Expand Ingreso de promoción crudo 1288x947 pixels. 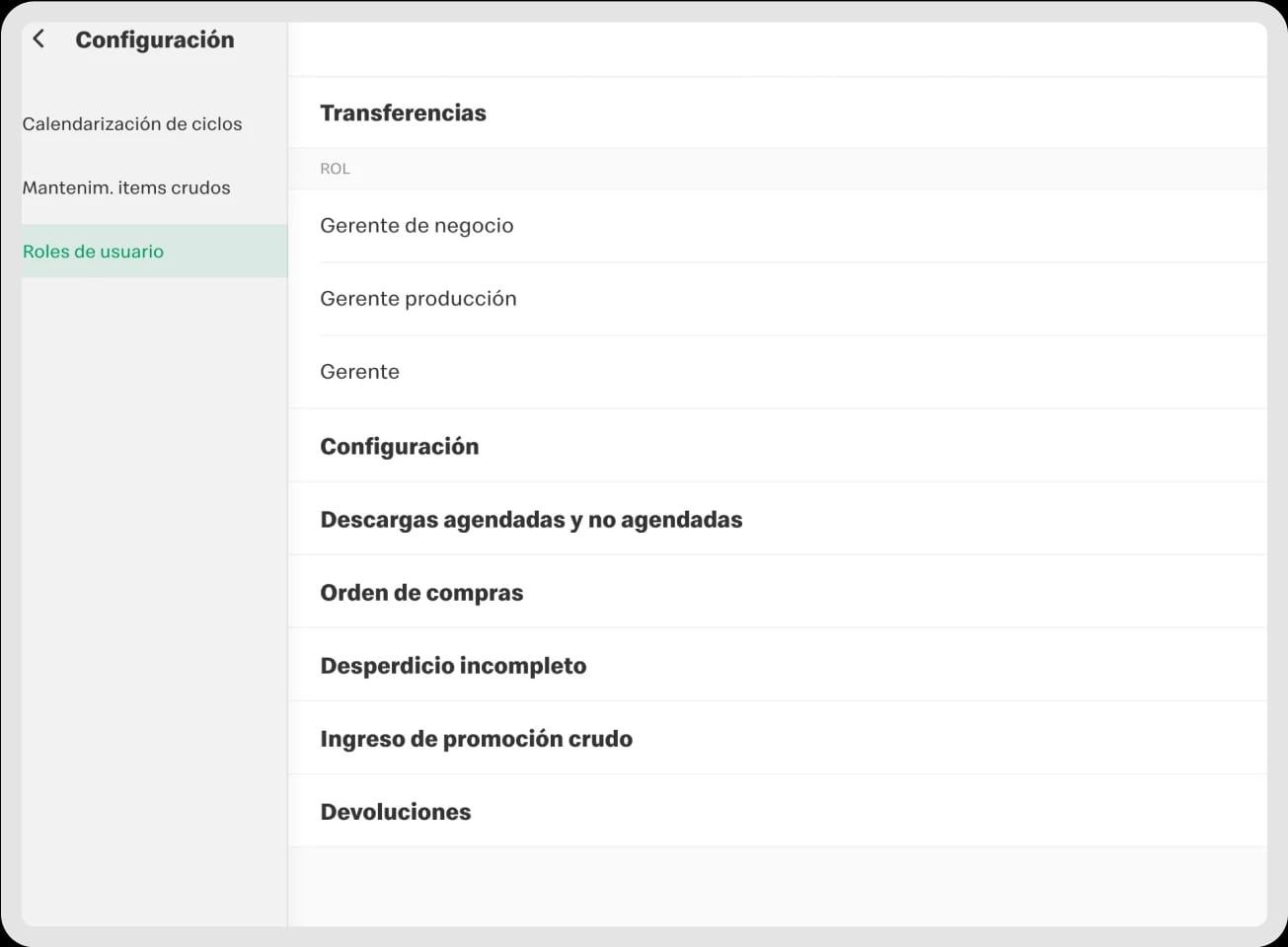(476, 738)
